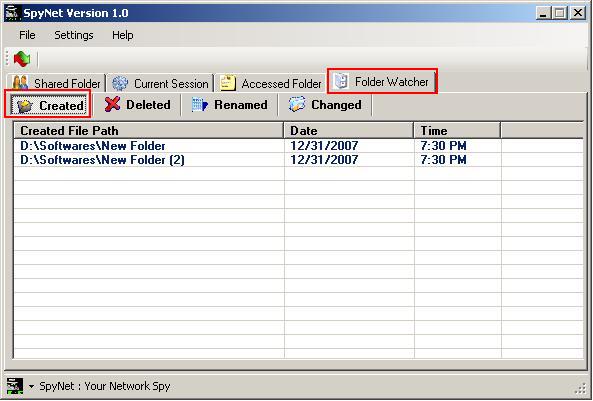Open the Help menu

(123, 35)
